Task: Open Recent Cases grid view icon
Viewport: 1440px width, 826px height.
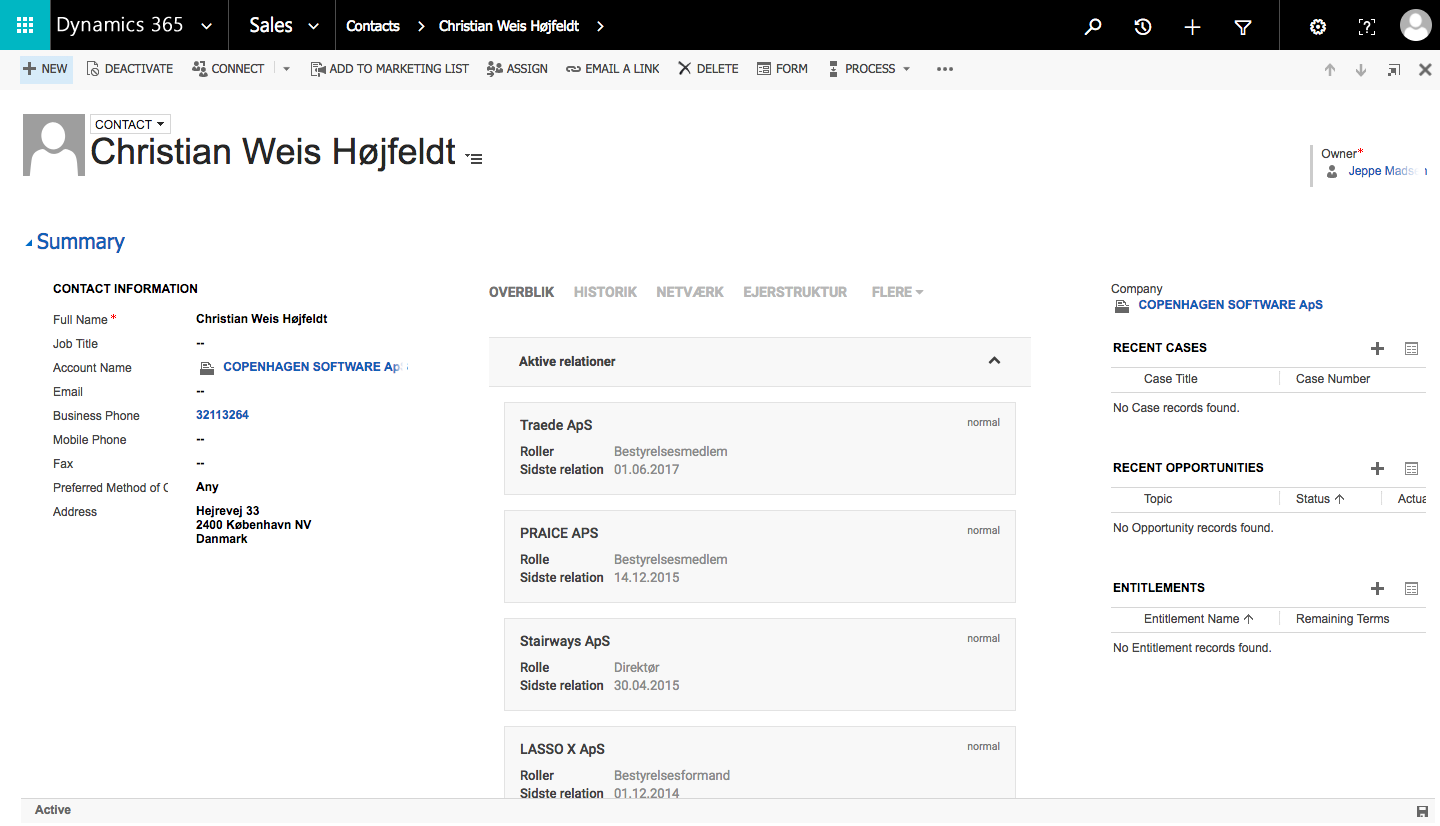Action: (1412, 349)
